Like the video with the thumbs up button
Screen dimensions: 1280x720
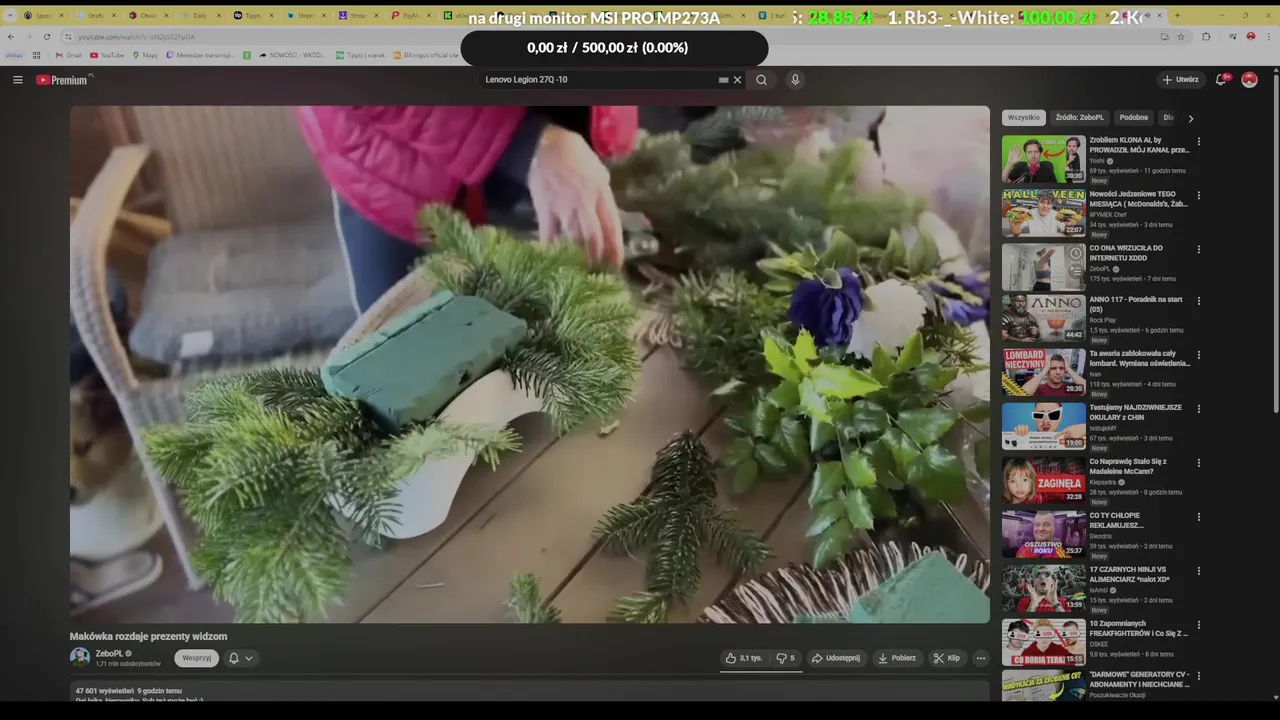click(745, 658)
